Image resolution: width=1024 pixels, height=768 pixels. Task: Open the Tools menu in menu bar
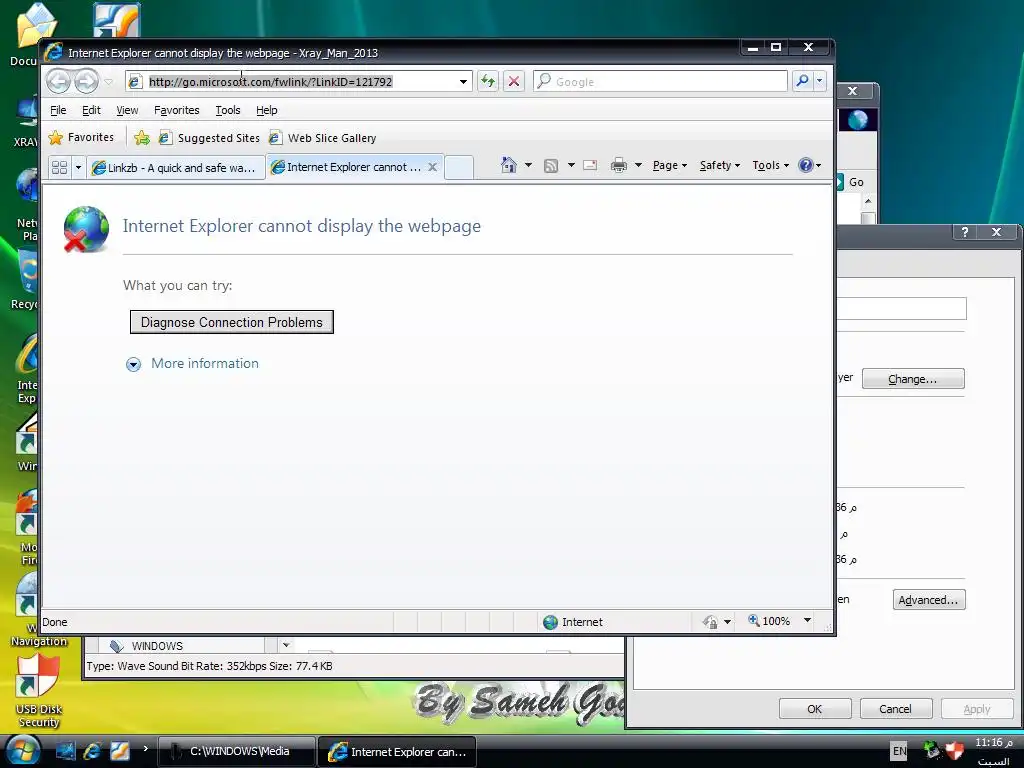[x=228, y=110]
